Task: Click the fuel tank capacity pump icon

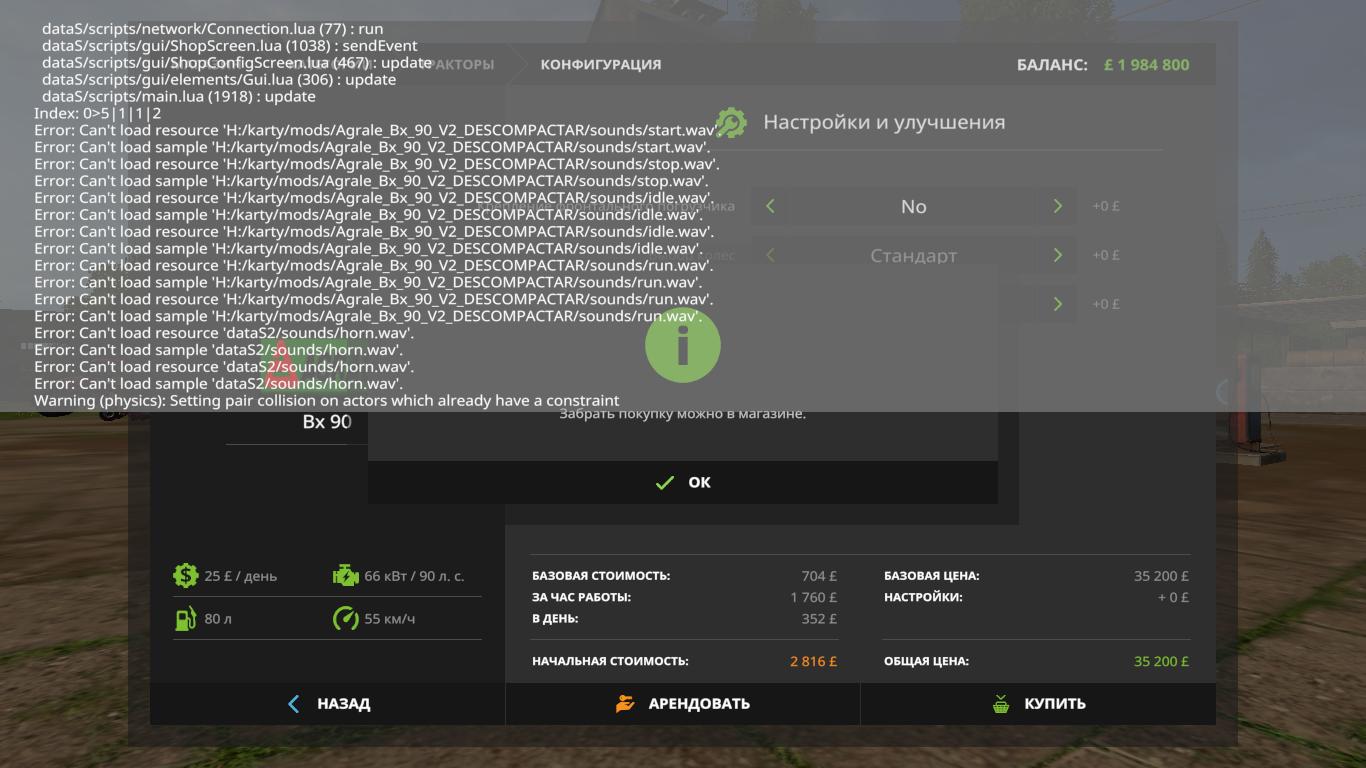Action: pos(185,618)
